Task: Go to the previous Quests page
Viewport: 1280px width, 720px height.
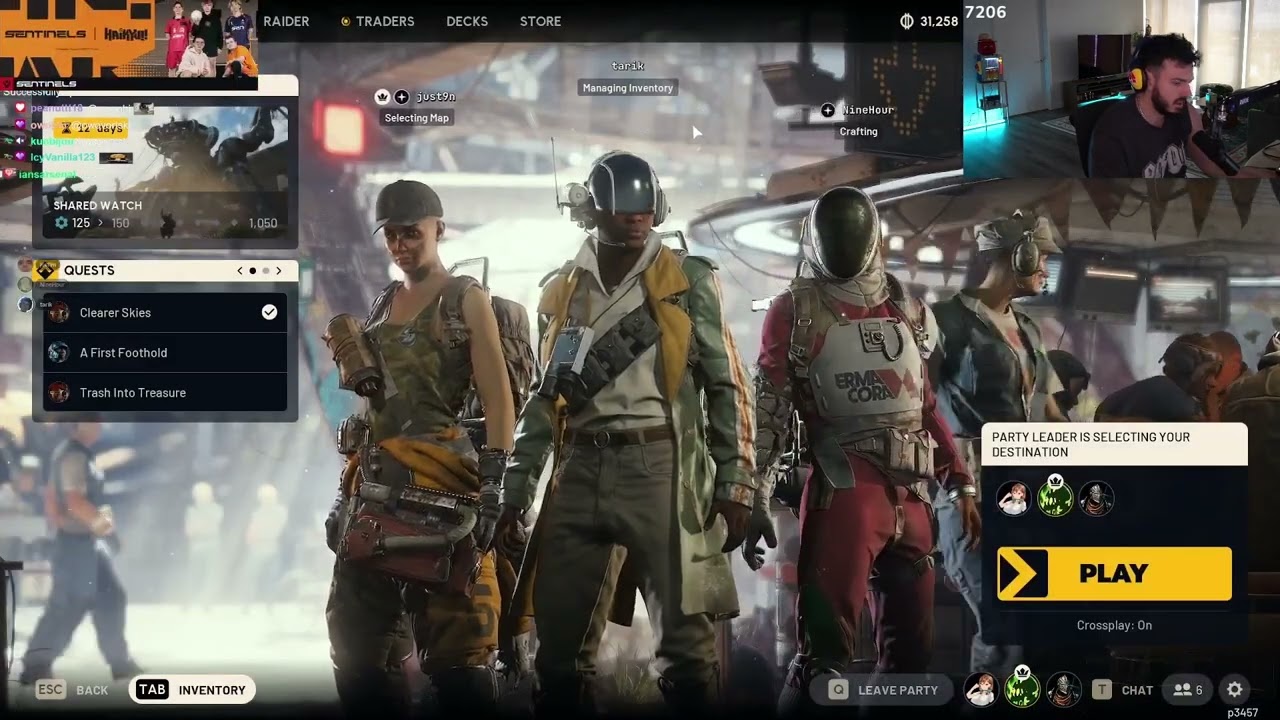Action: pos(240,271)
